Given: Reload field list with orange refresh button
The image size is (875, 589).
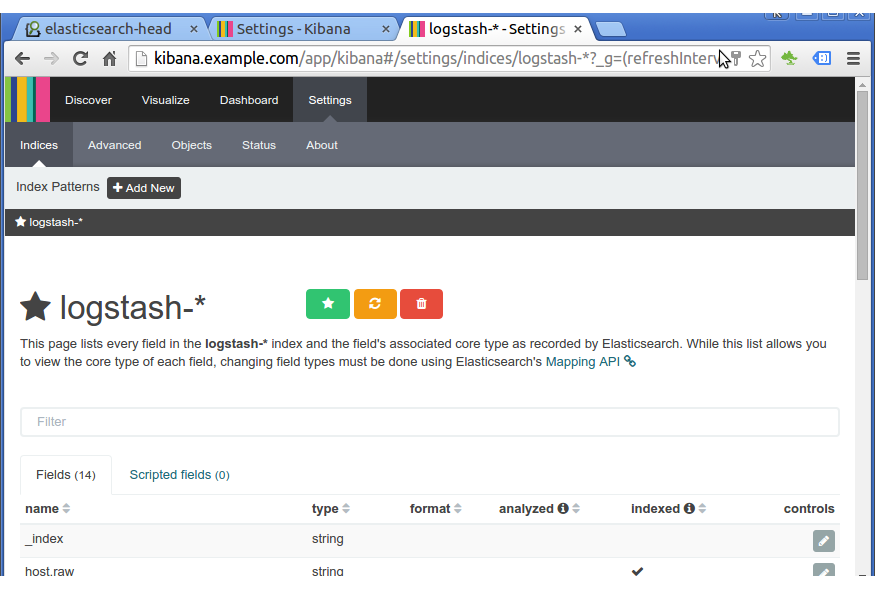Looking at the screenshot, I should click(375, 304).
